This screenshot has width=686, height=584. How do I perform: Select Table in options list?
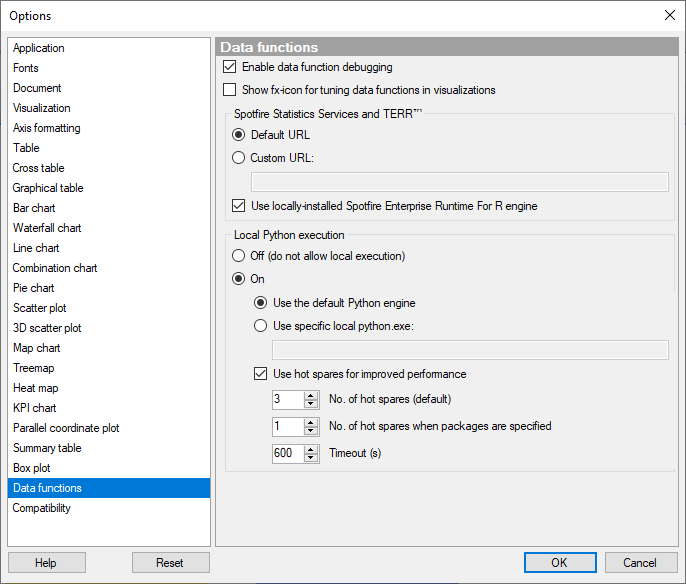point(109,148)
